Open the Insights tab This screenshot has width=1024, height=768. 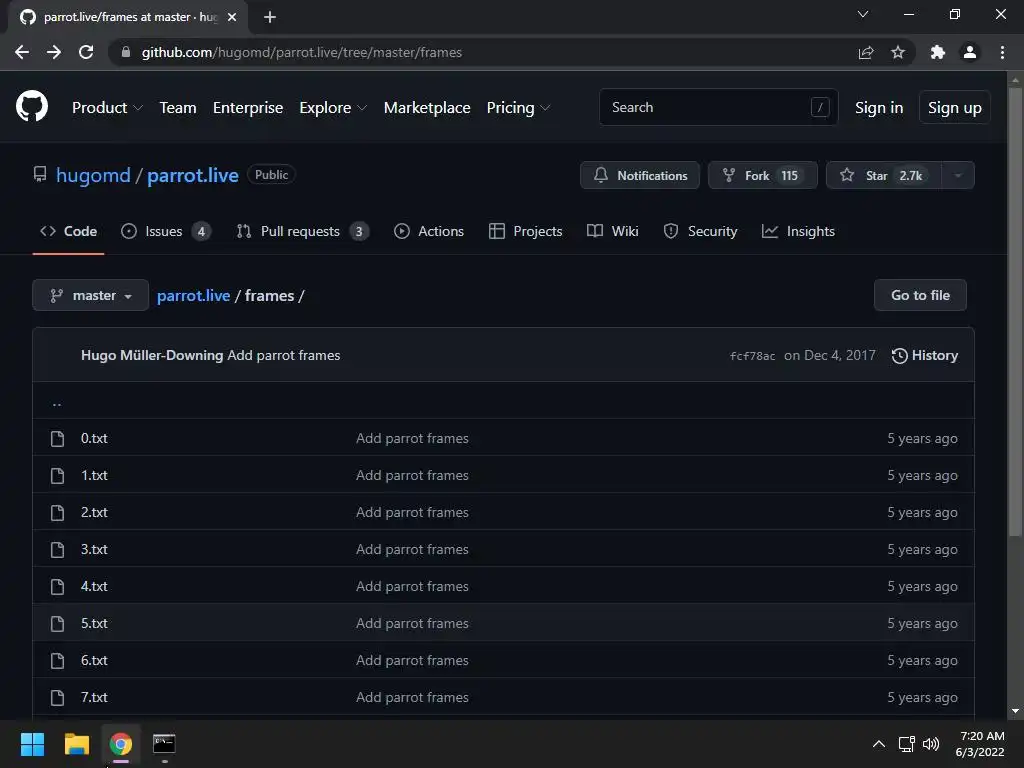pyautogui.click(x=798, y=231)
